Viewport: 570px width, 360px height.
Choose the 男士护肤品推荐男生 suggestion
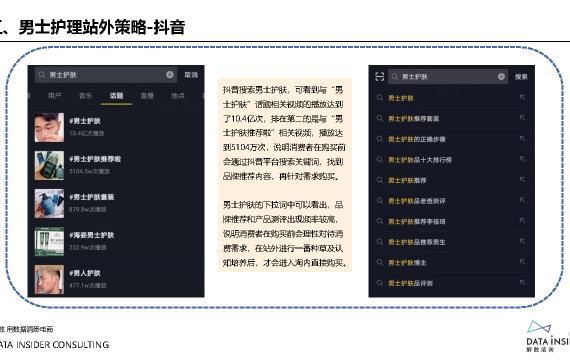coord(417,242)
